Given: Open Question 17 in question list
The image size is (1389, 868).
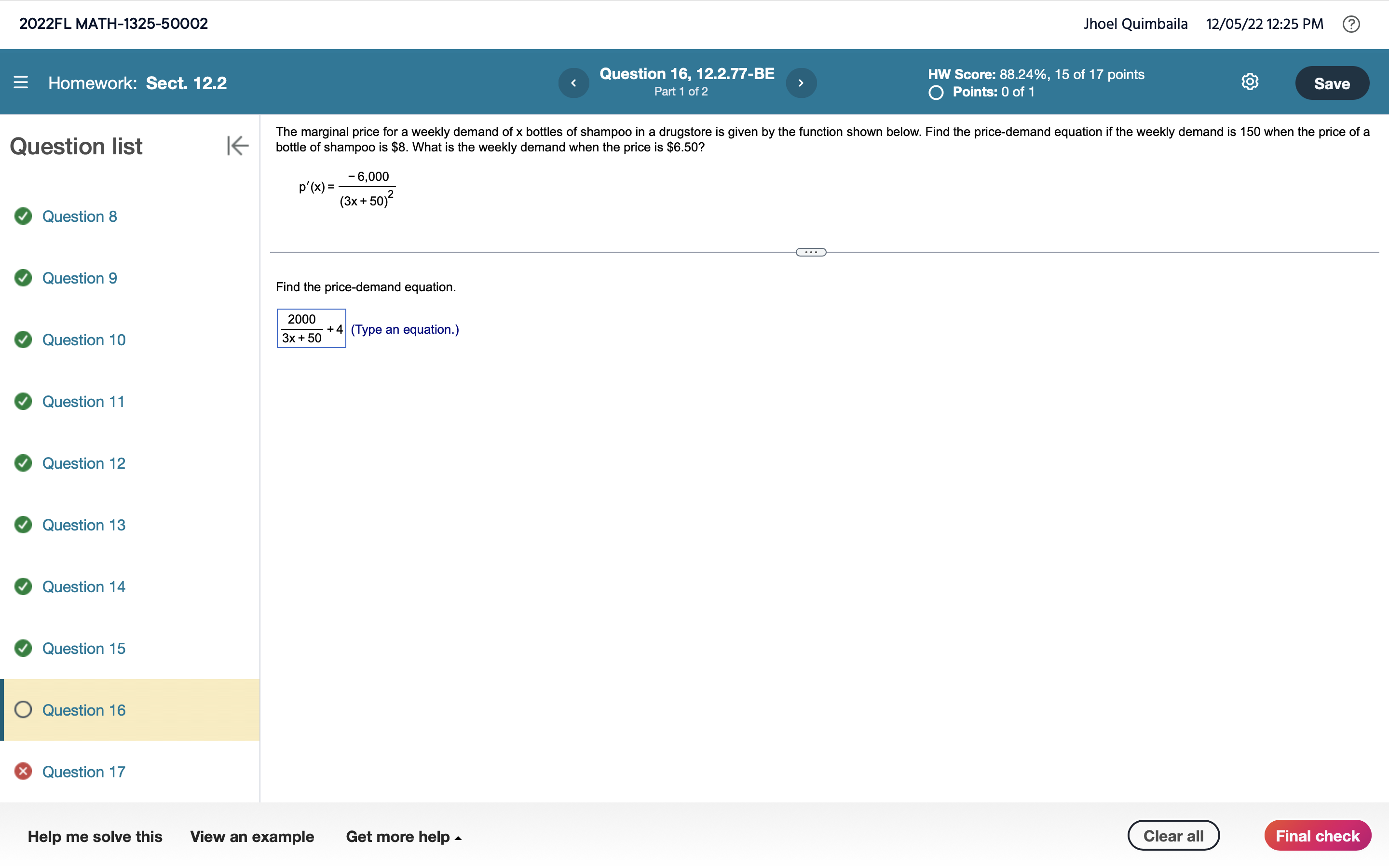Looking at the screenshot, I should pyautogui.click(x=83, y=772).
